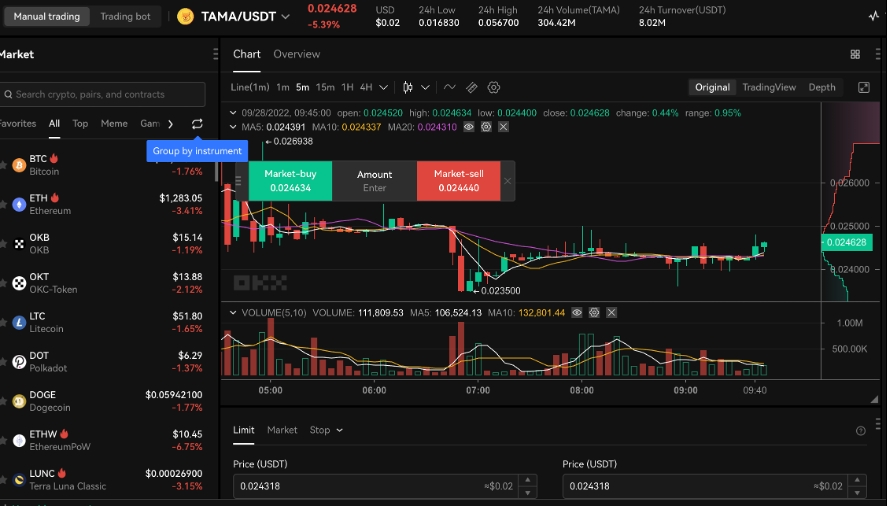The width and height of the screenshot is (887, 506).
Task: Select Market order tab
Action: [282, 430]
